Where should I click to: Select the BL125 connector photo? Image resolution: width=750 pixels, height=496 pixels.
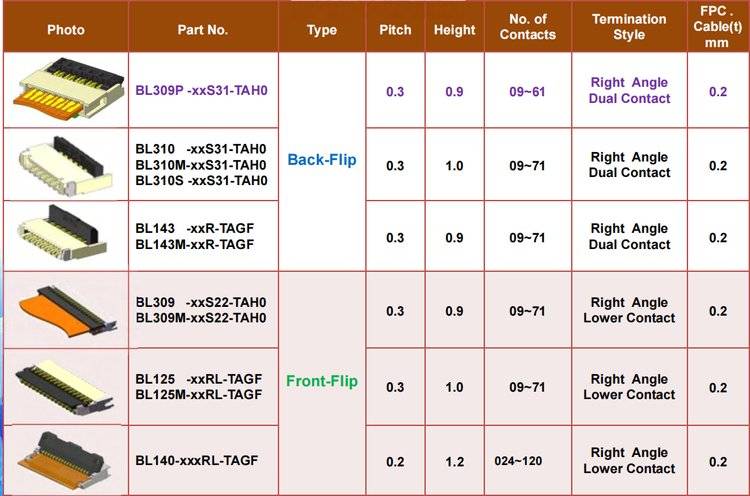click(x=65, y=386)
